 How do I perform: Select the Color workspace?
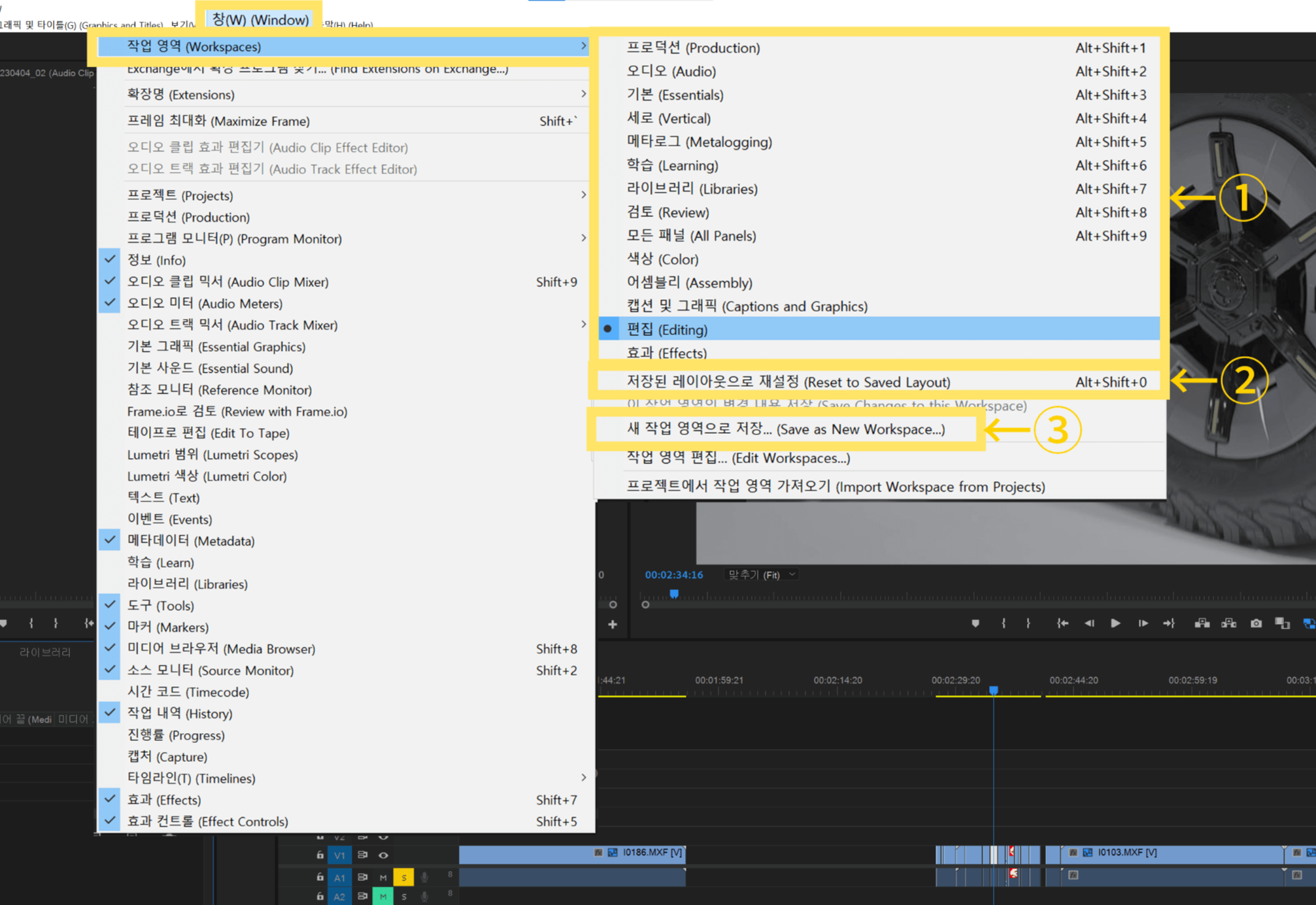[662, 259]
